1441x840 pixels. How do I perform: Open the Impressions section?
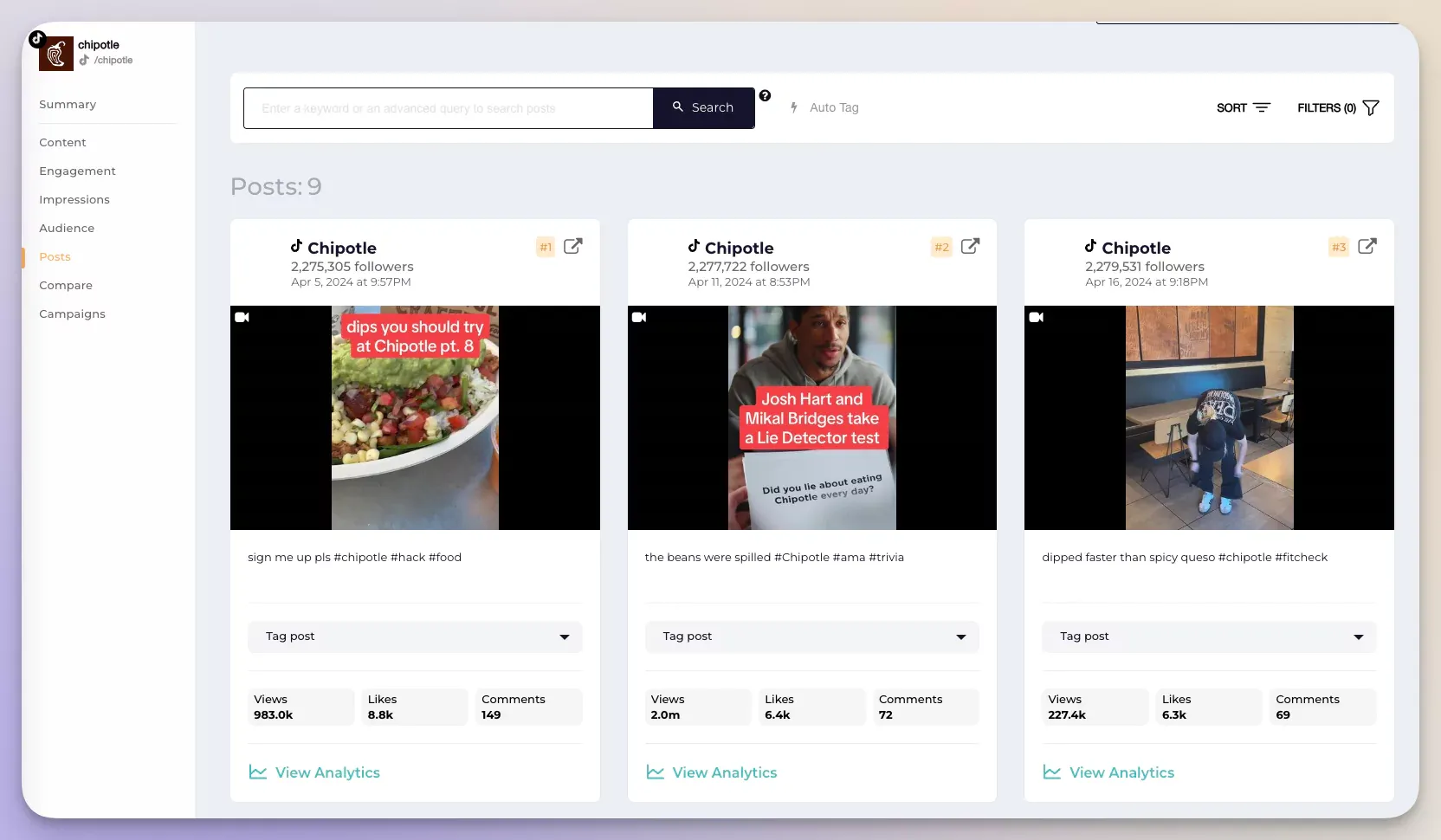(x=74, y=199)
